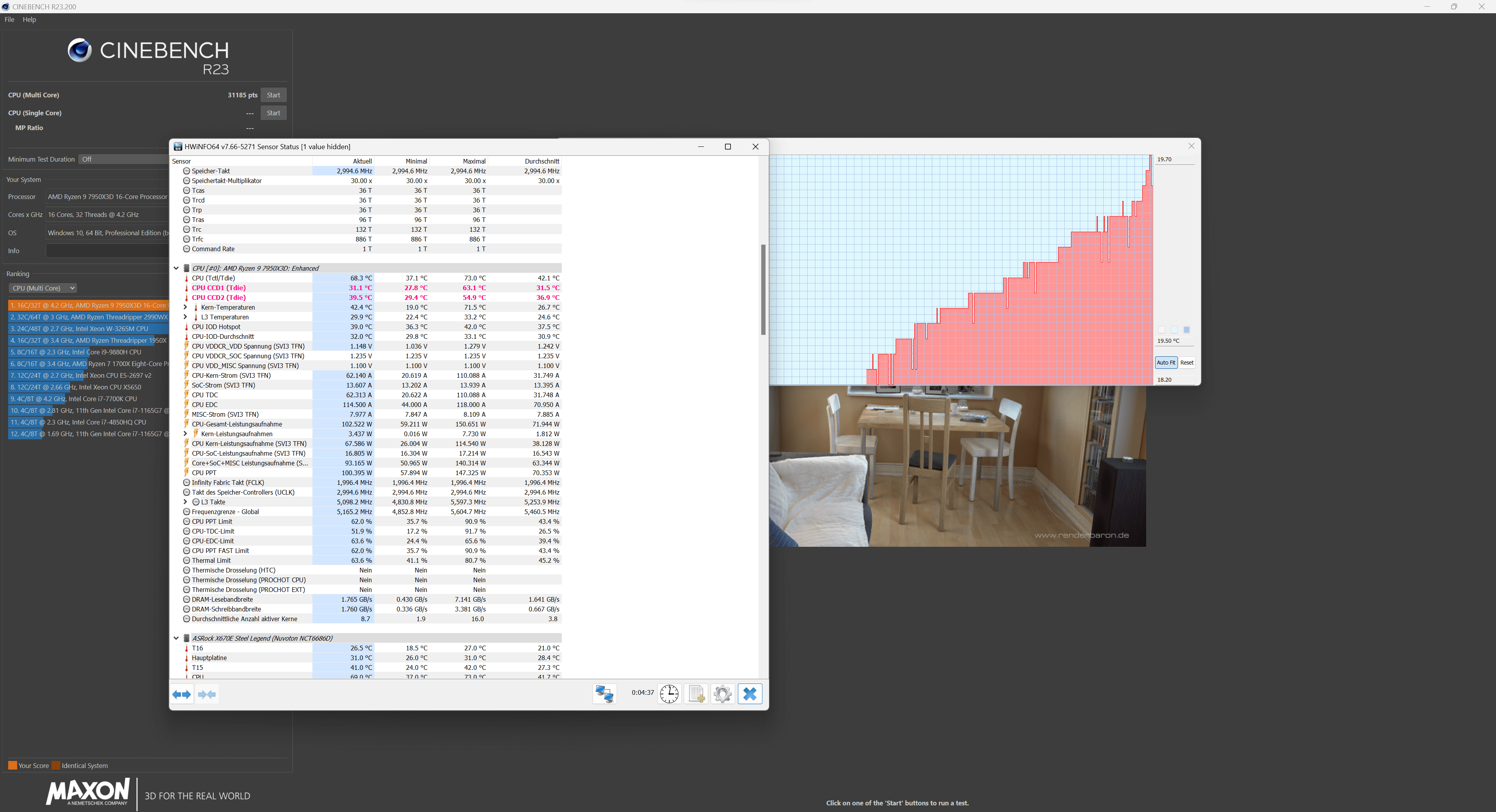Select ranking entry AMD Ryzen Threadripper 2990WX
This screenshot has height=812, width=1496.
tap(88, 317)
